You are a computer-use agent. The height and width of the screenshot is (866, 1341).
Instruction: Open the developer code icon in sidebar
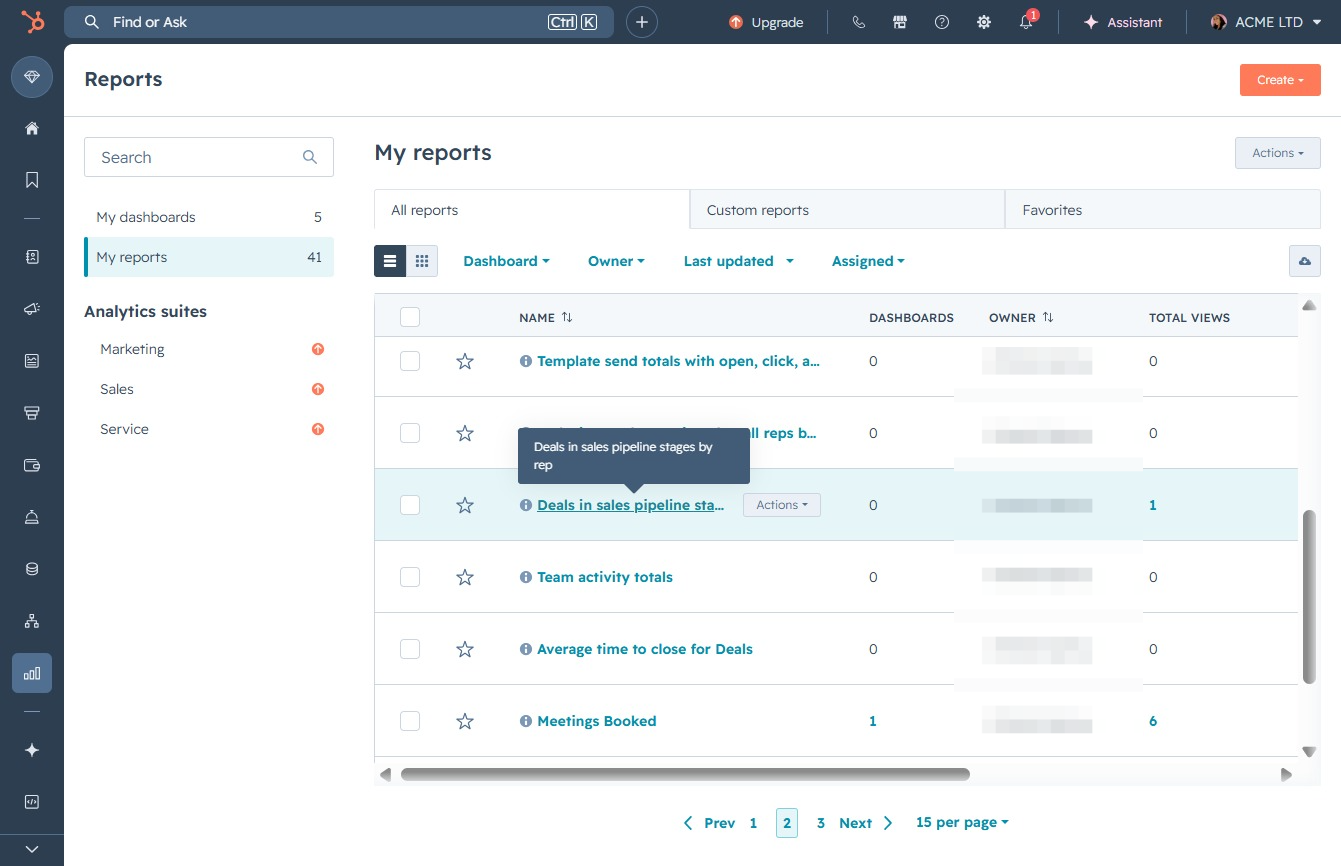tap(32, 802)
